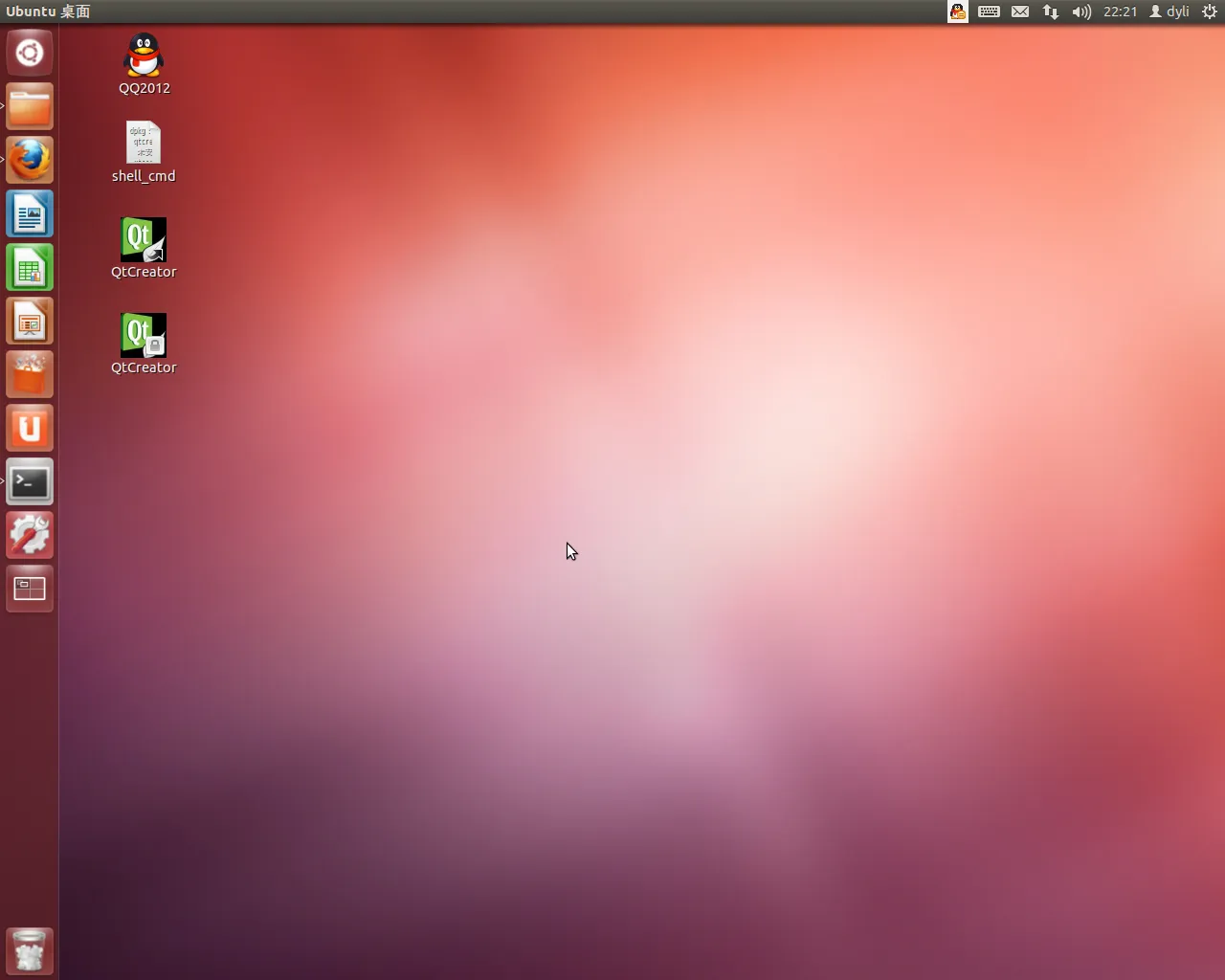Open System Settings wrench-and-gear icon
This screenshot has width=1225, height=980.
[30, 536]
